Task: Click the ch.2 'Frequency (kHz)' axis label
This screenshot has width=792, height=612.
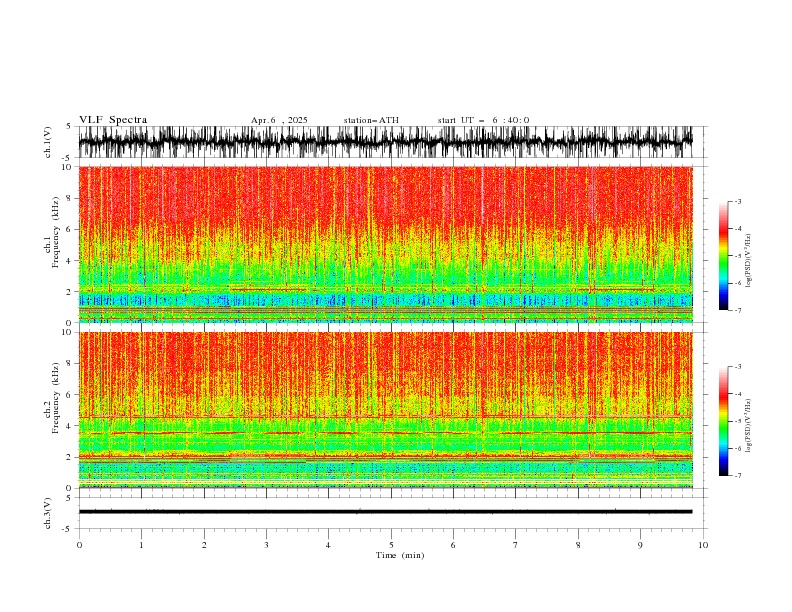Action: pos(56,398)
